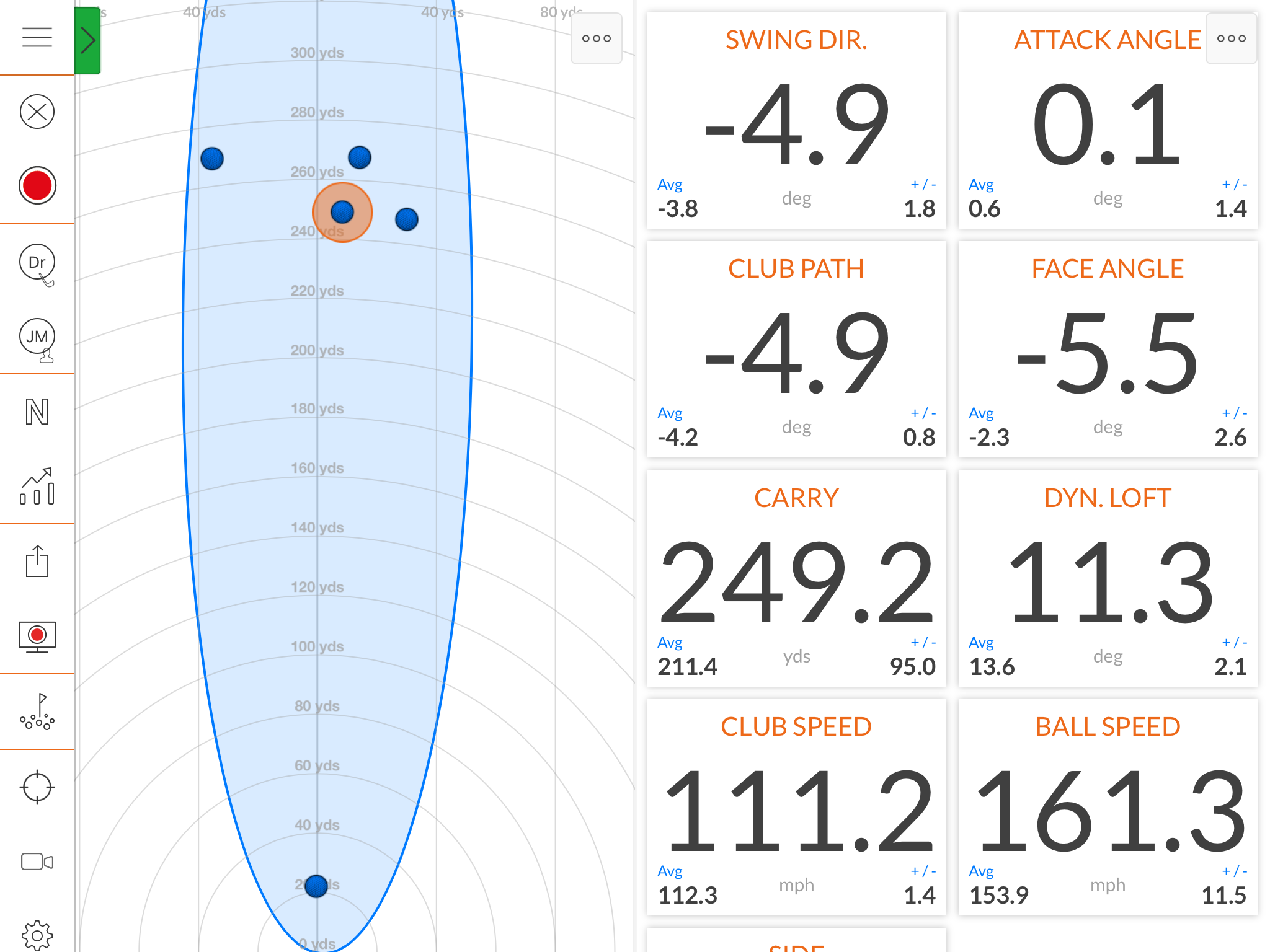1270x952 pixels.
Task: Open the hamburger menu
Action: pyautogui.click(x=37, y=37)
